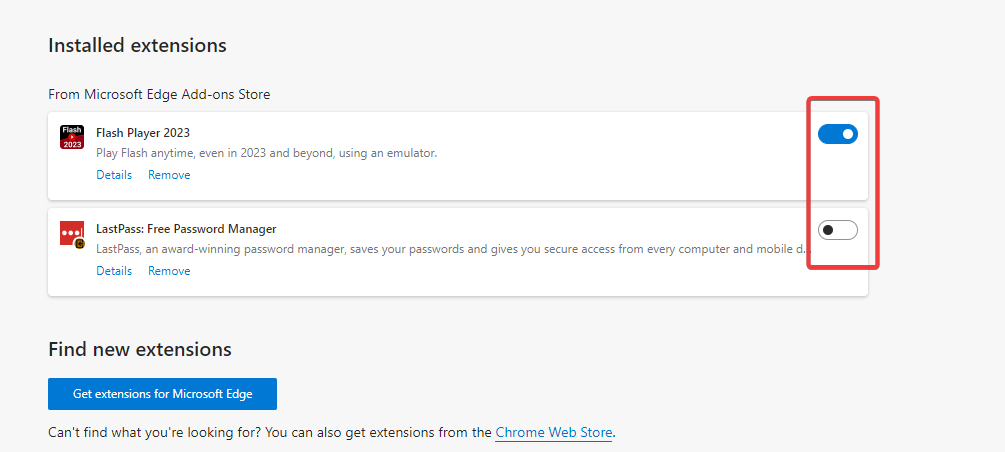Screen dimensions: 1005x452
Task: Open Details for Flash Player 2023
Action: [x=114, y=175]
